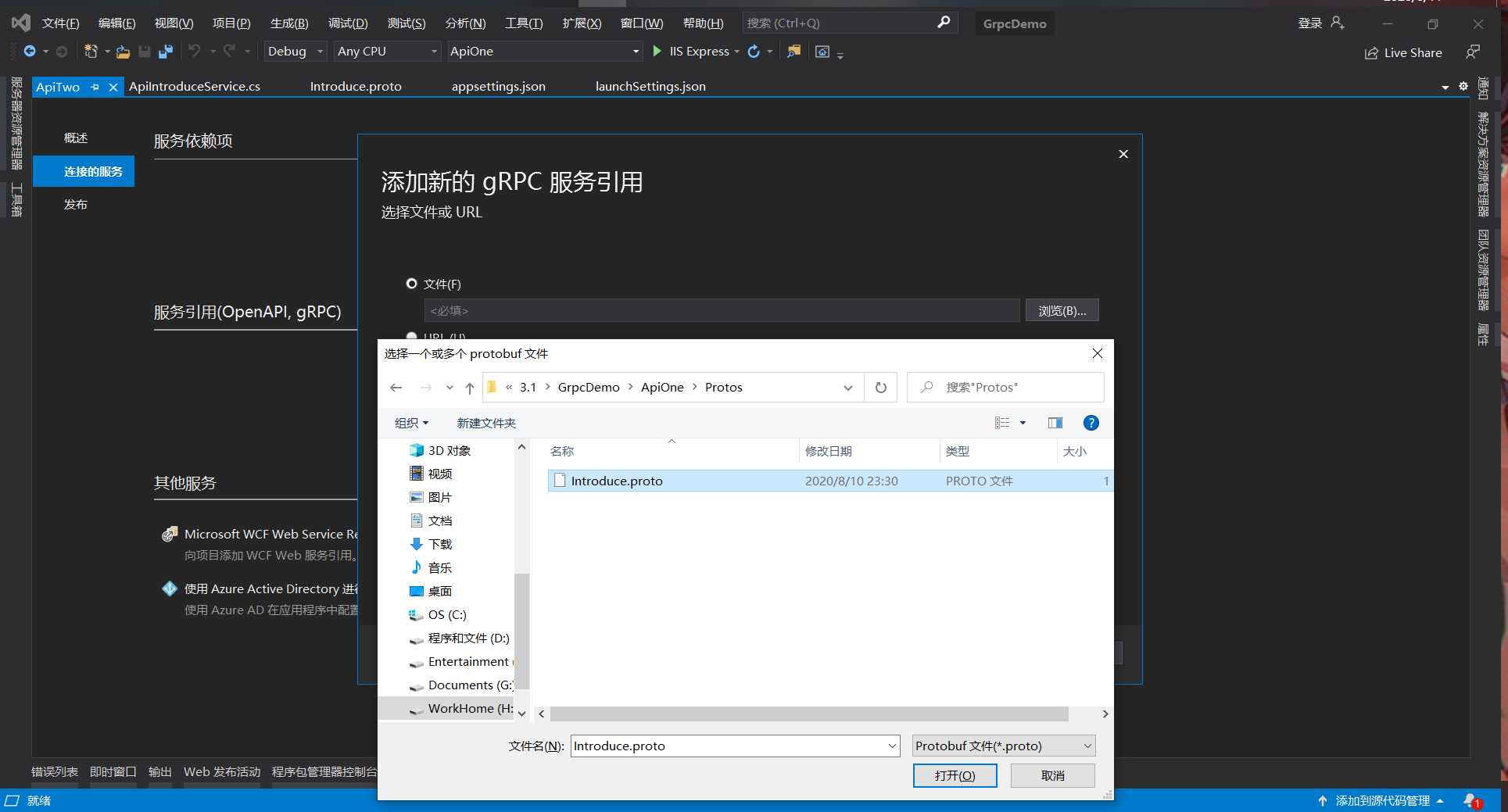Viewport: 1508px width, 812px height.
Task: Select the 概述 sidebar item
Action: (76, 138)
